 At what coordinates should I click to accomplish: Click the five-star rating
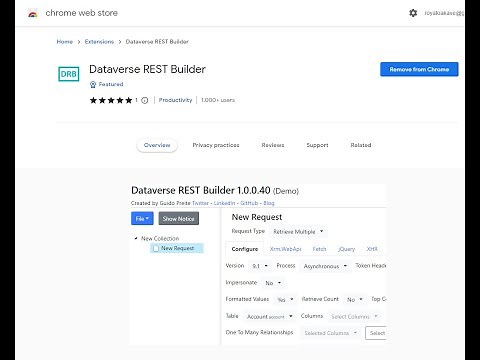(111, 100)
